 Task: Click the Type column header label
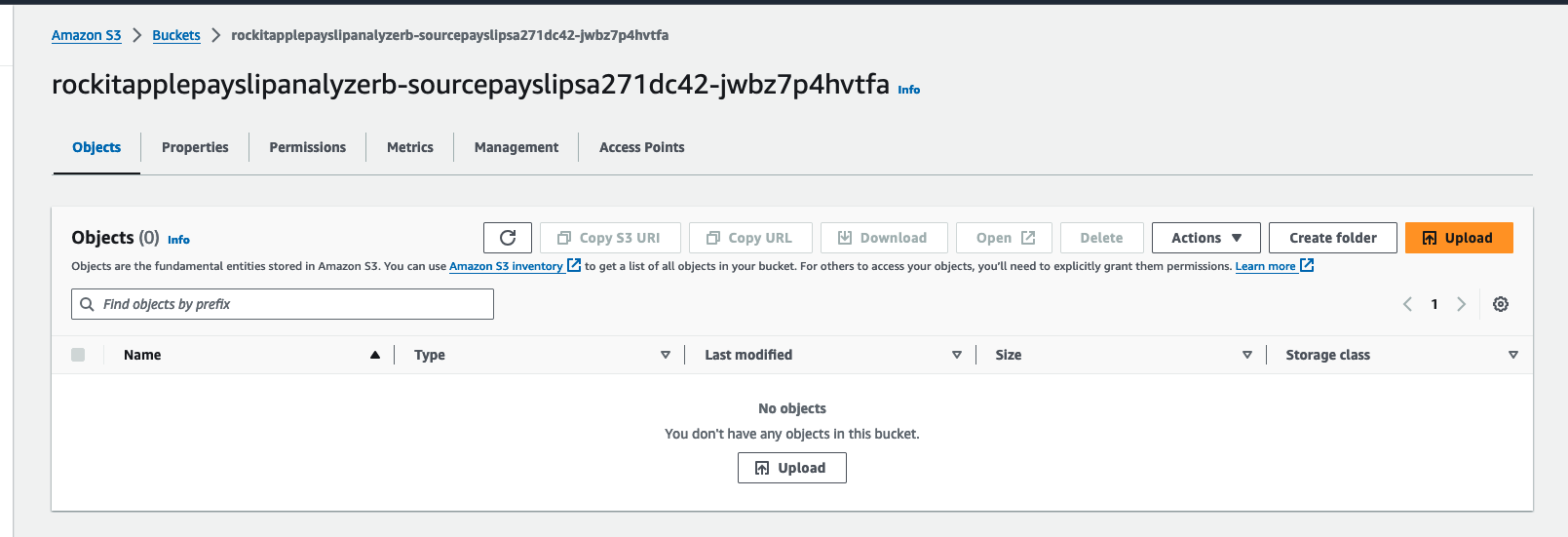pos(430,355)
